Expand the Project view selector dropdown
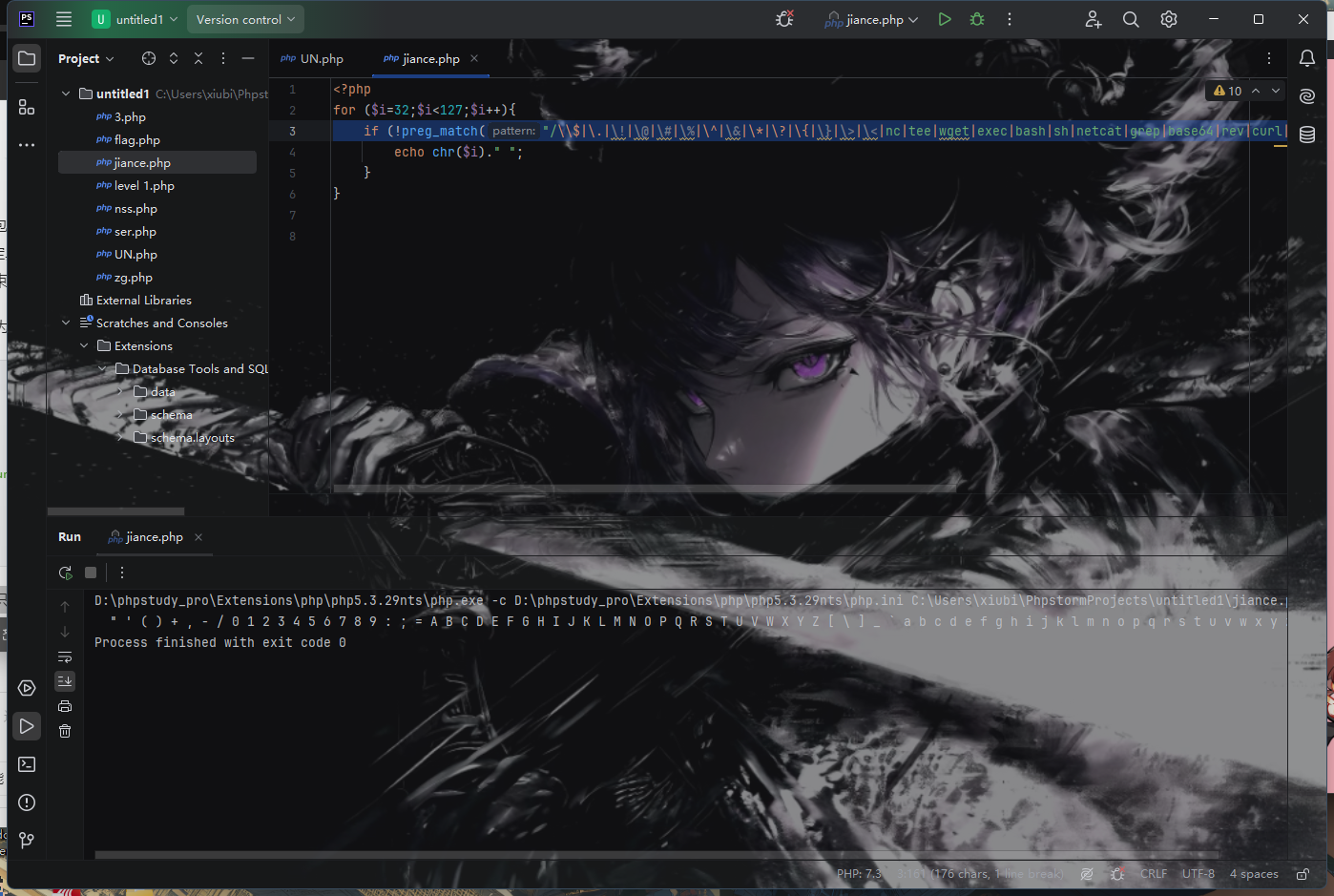 [86, 58]
